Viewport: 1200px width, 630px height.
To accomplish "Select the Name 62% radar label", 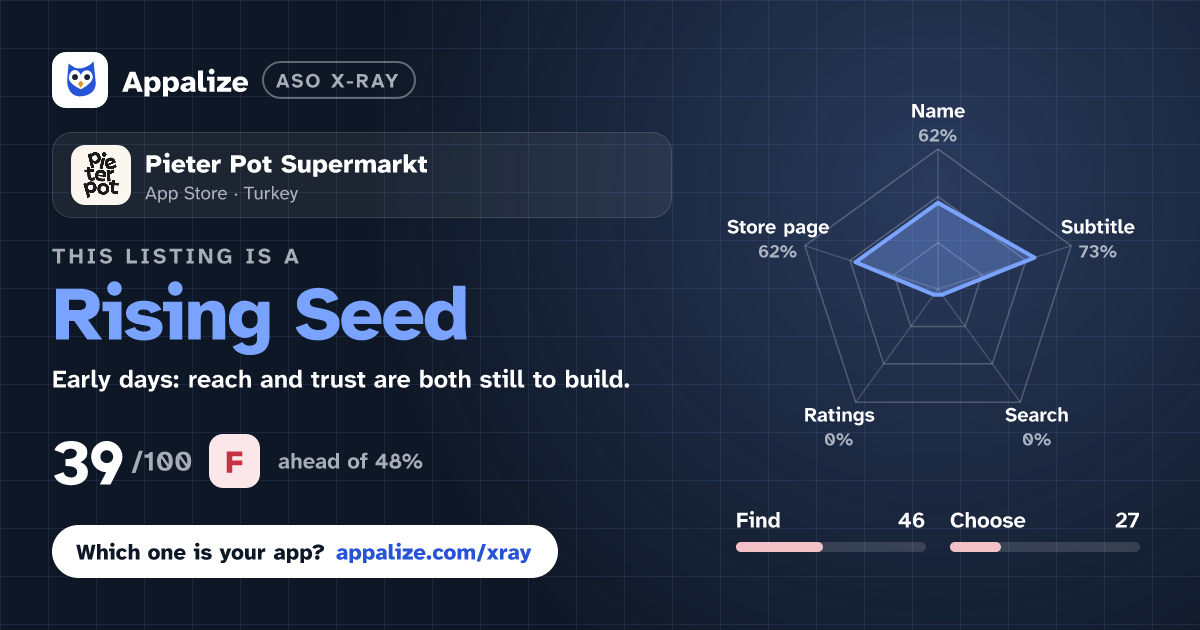I will [x=938, y=122].
